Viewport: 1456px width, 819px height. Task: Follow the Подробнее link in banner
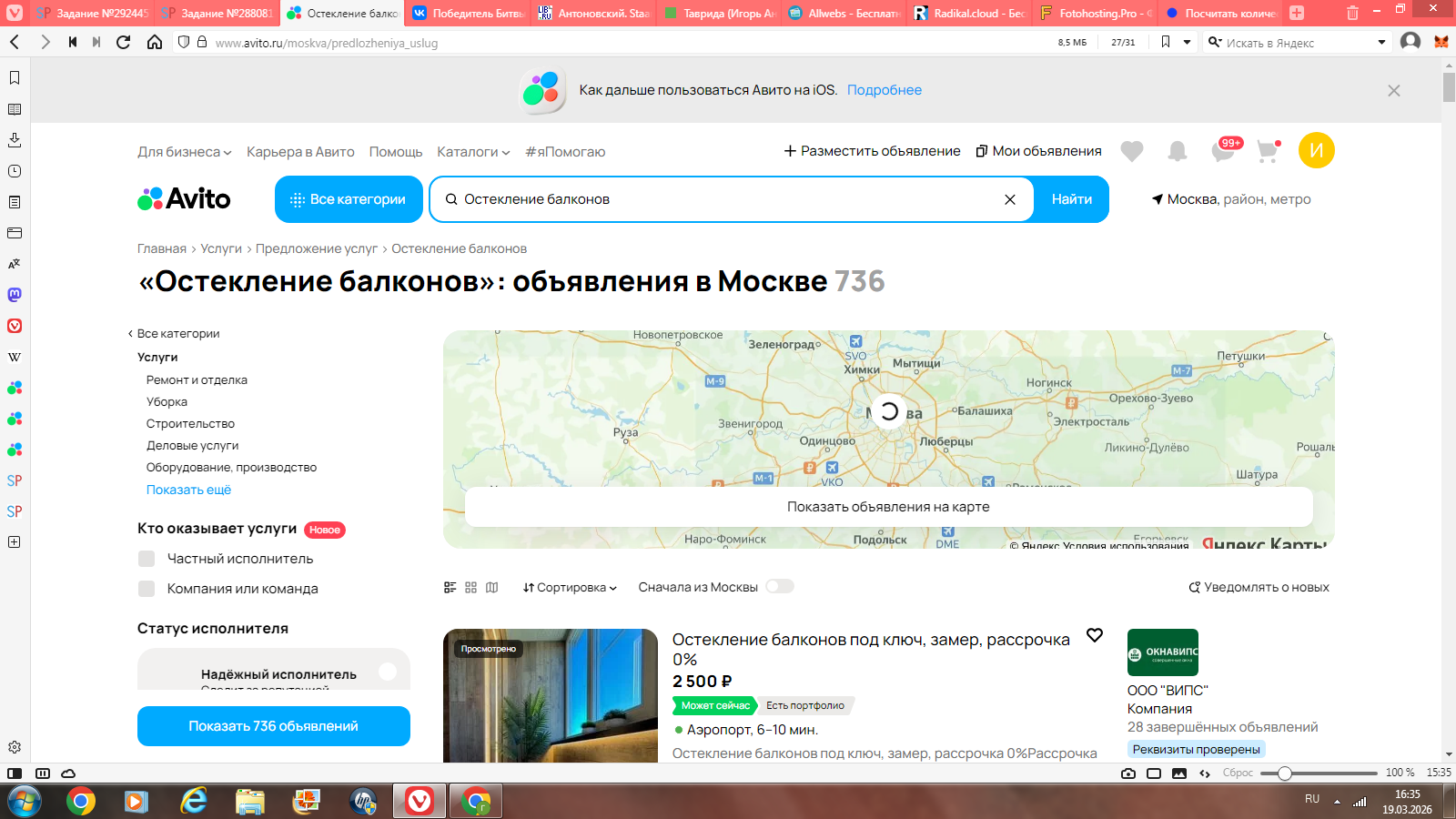click(885, 90)
